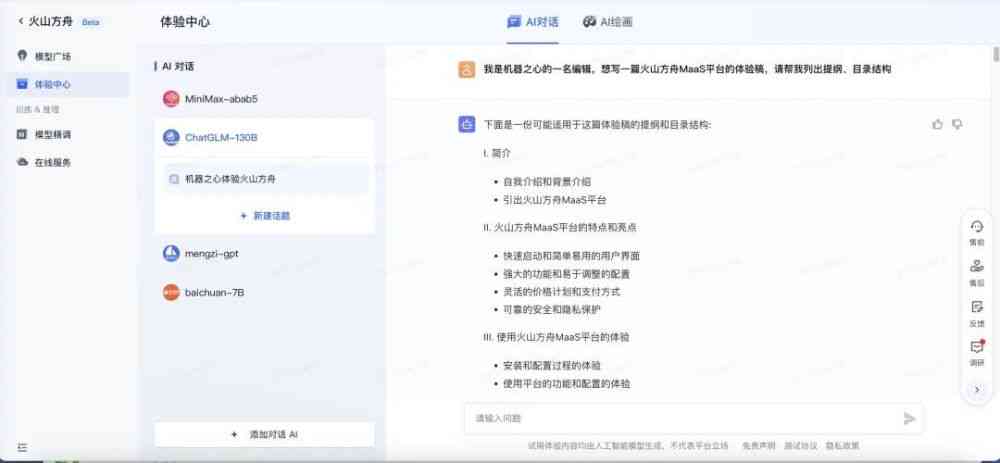Click the MiniMax-abab5 avatar icon

tap(170, 99)
